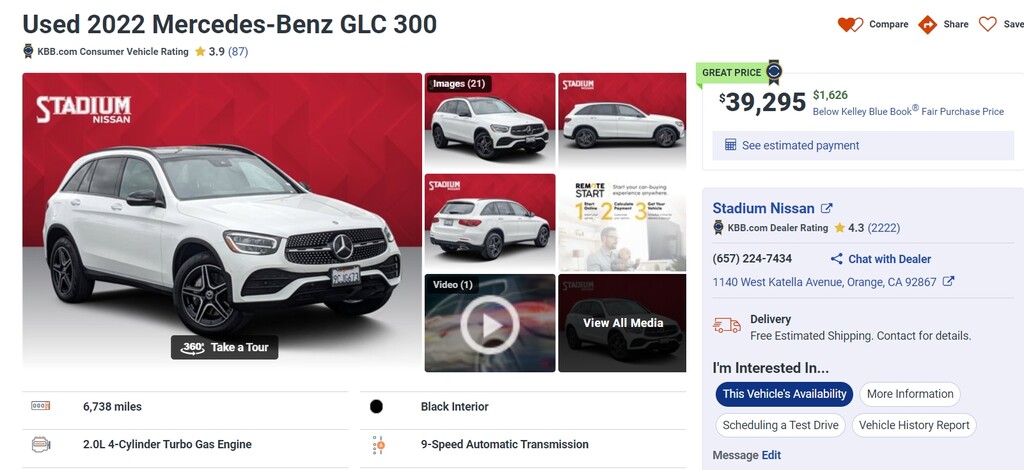Screen dimensions: 1024x470
Task: Open dealer address external link icon
Action: point(948,281)
